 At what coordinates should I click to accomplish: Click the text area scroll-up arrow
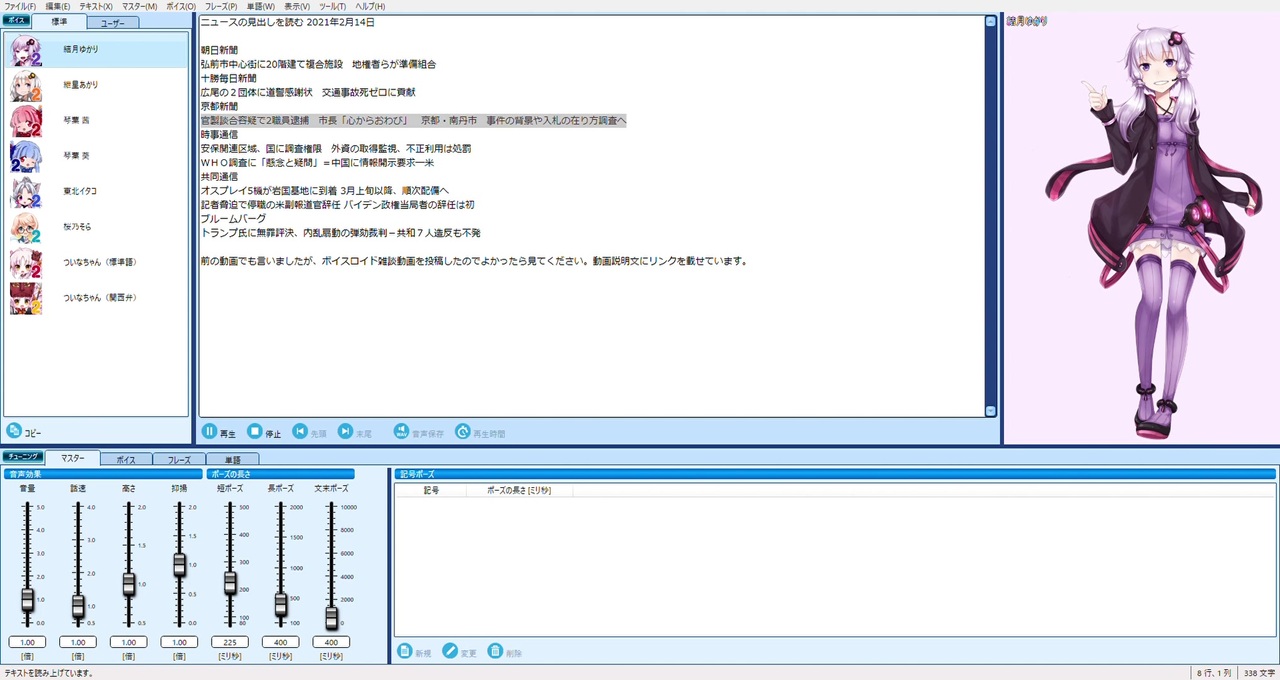pyautogui.click(x=990, y=21)
